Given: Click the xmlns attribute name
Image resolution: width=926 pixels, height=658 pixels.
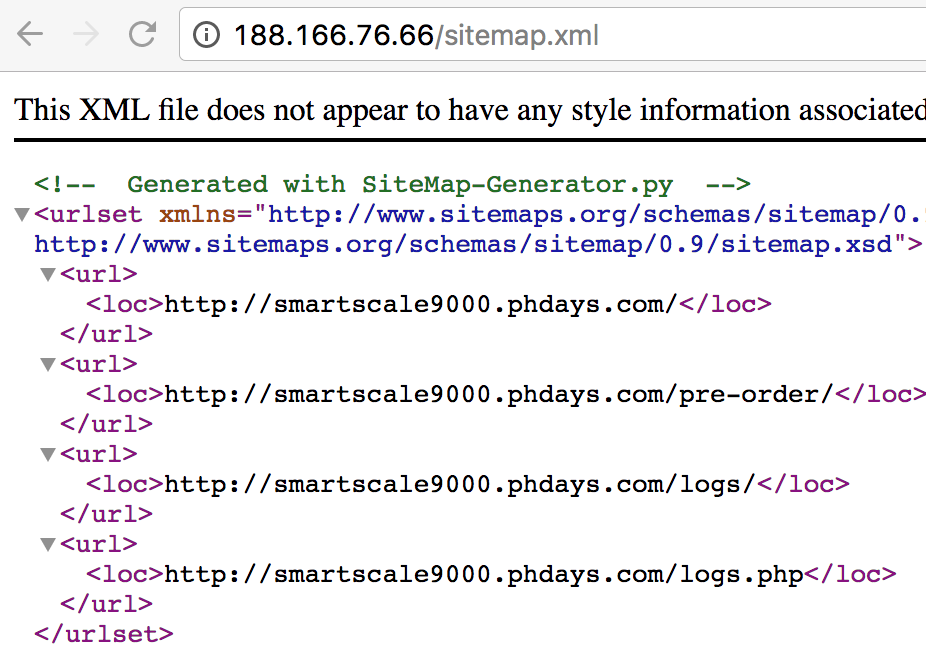Looking at the screenshot, I should point(199,214).
